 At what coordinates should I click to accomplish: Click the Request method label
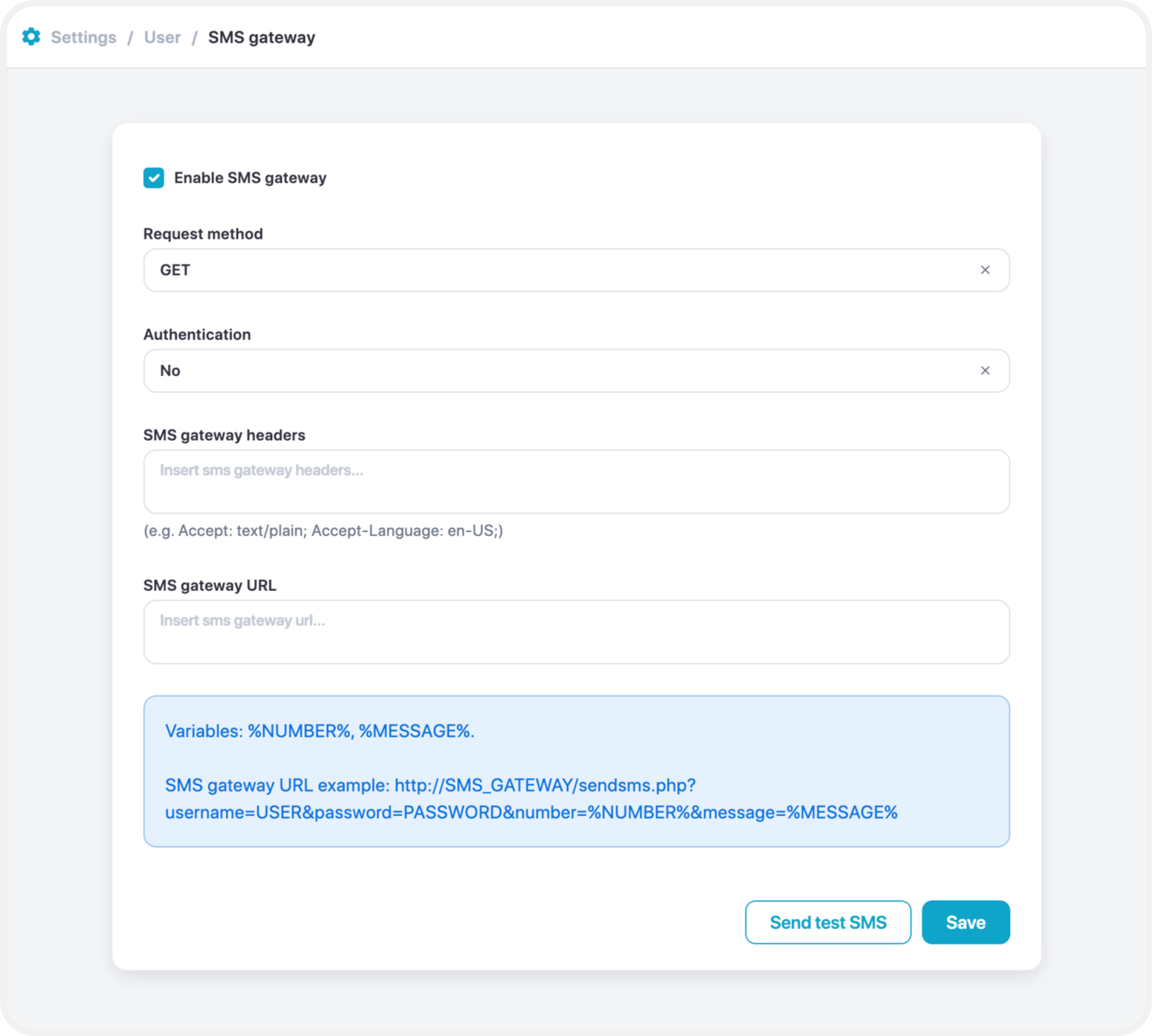tap(203, 233)
